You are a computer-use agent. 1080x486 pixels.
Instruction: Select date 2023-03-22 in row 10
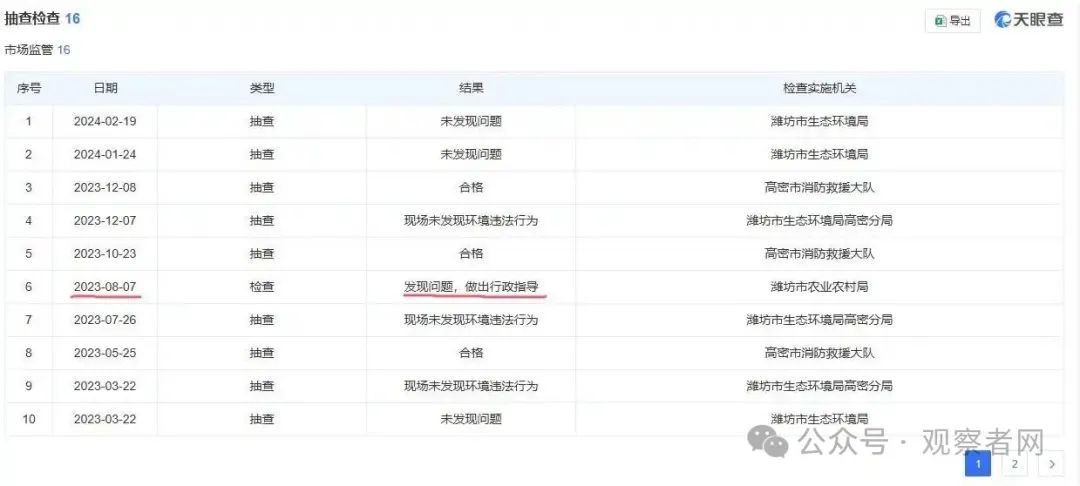(105, 419)
